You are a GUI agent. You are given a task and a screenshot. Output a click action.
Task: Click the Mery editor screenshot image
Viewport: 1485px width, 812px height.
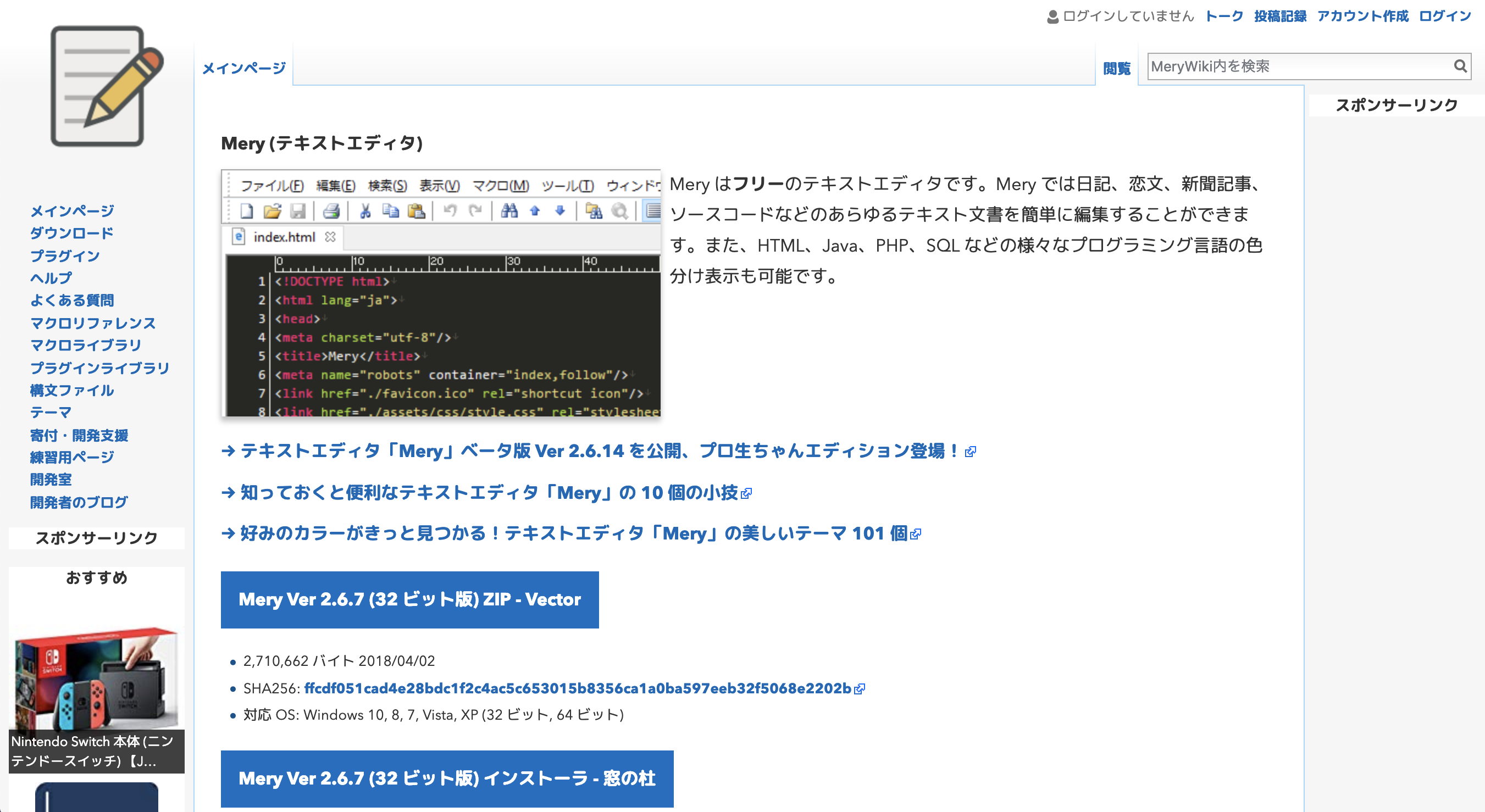(x=441, y=293)
